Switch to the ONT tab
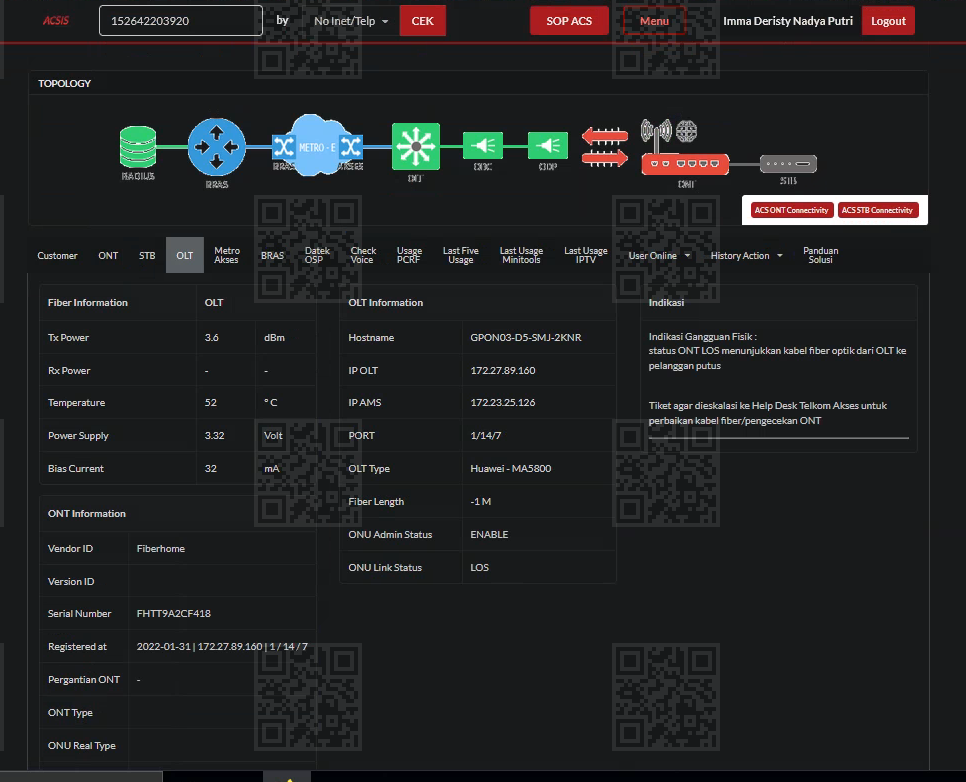 tap(108, 255)
